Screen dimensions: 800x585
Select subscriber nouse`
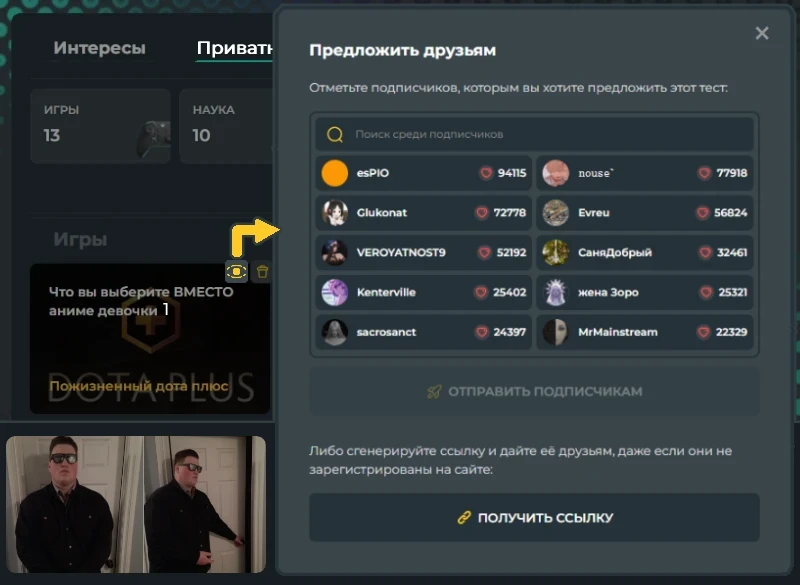click(644, 173)
